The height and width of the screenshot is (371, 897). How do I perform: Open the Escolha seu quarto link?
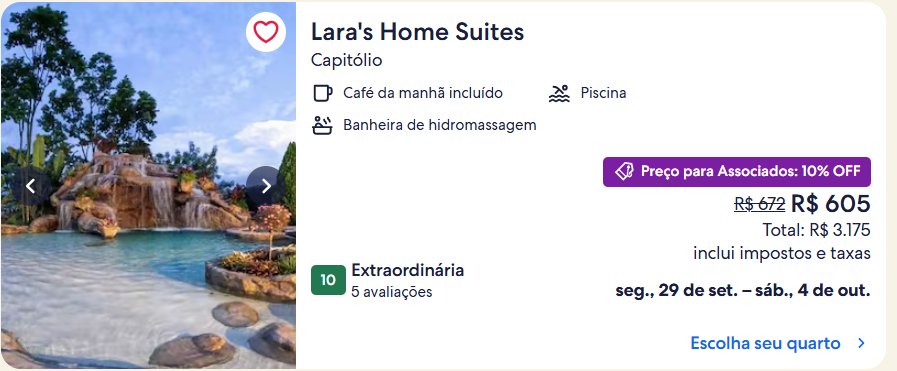tap(765, 343)
